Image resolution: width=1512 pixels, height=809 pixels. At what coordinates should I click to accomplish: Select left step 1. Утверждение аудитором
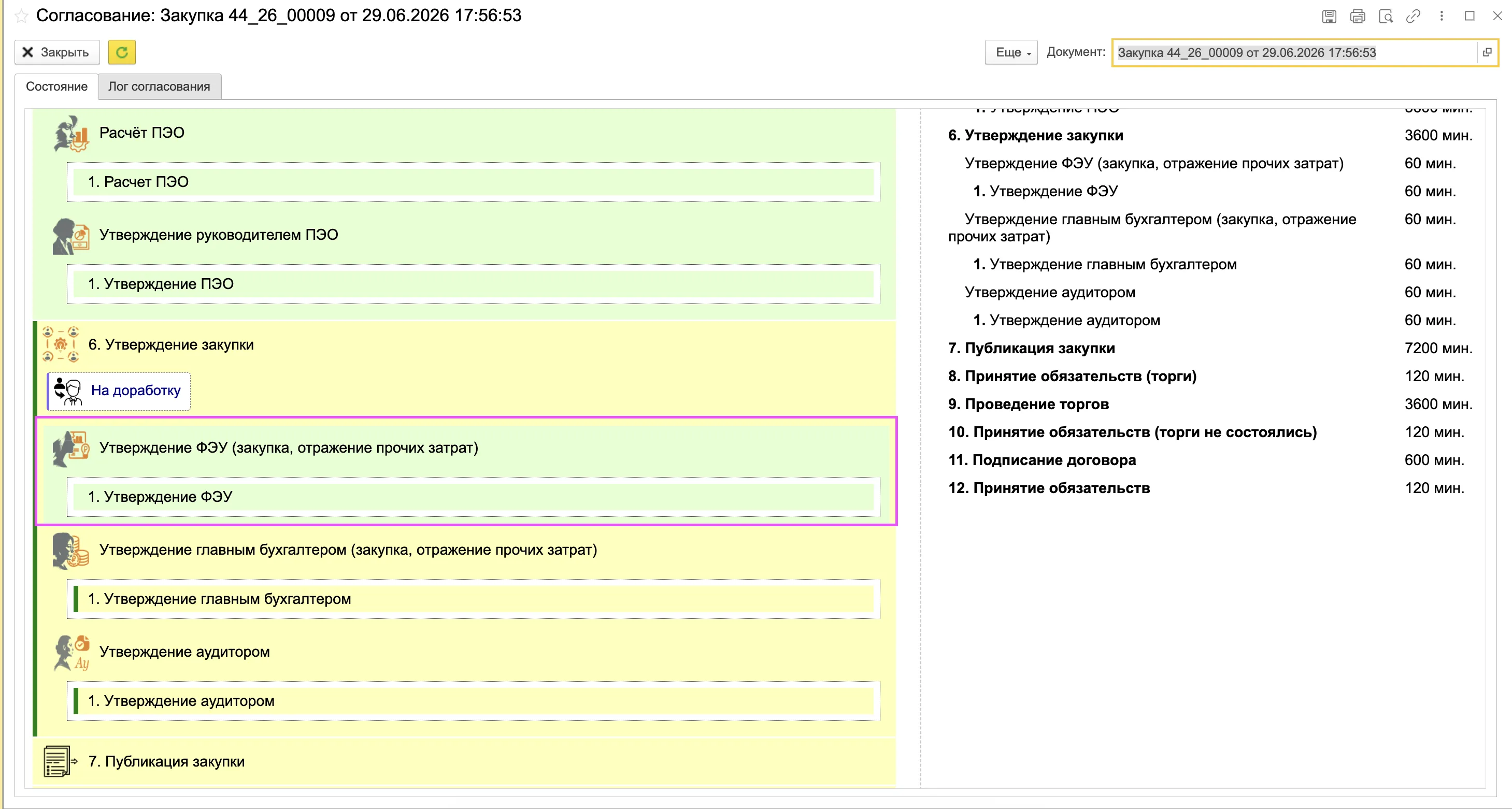tap(473, 701)
